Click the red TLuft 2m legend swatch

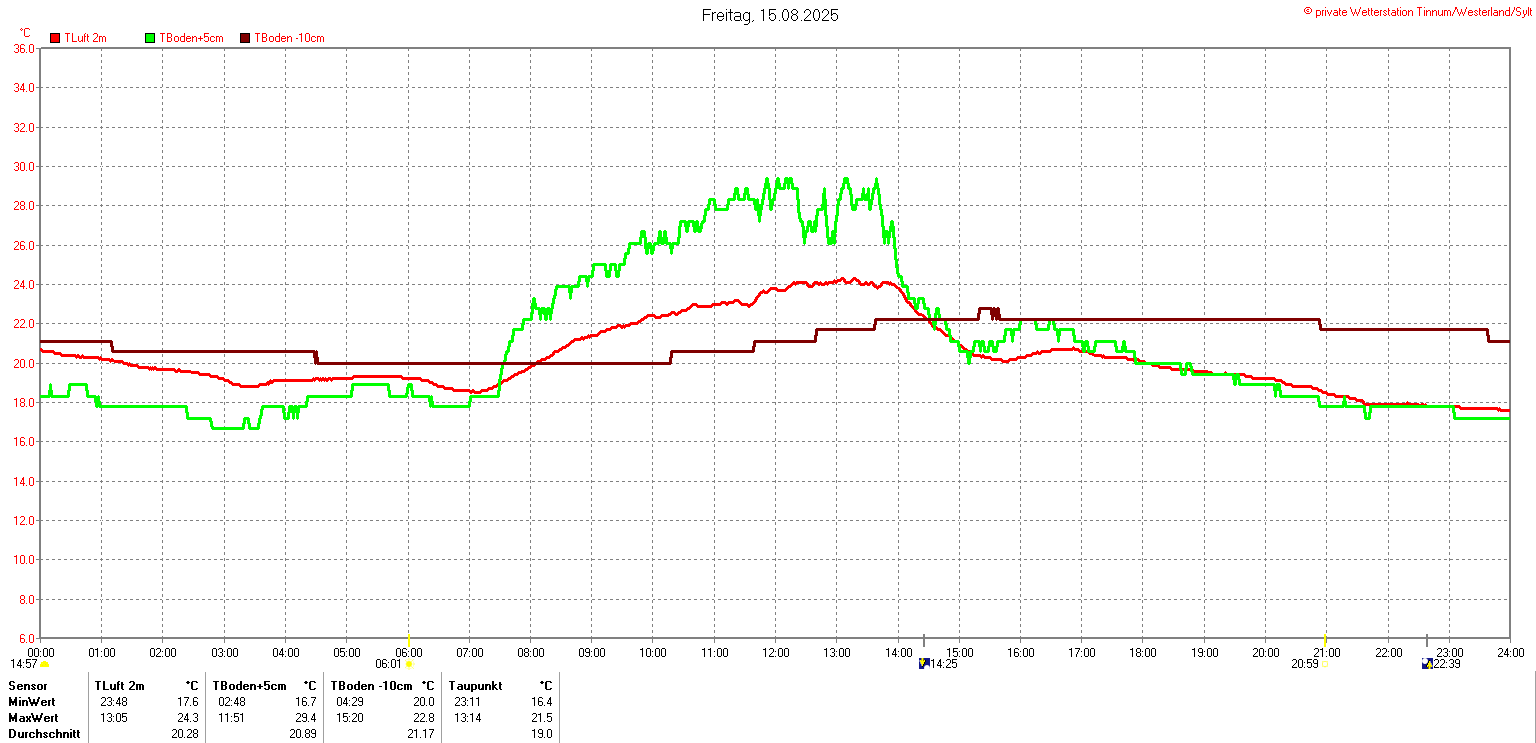tap(55, 38)
